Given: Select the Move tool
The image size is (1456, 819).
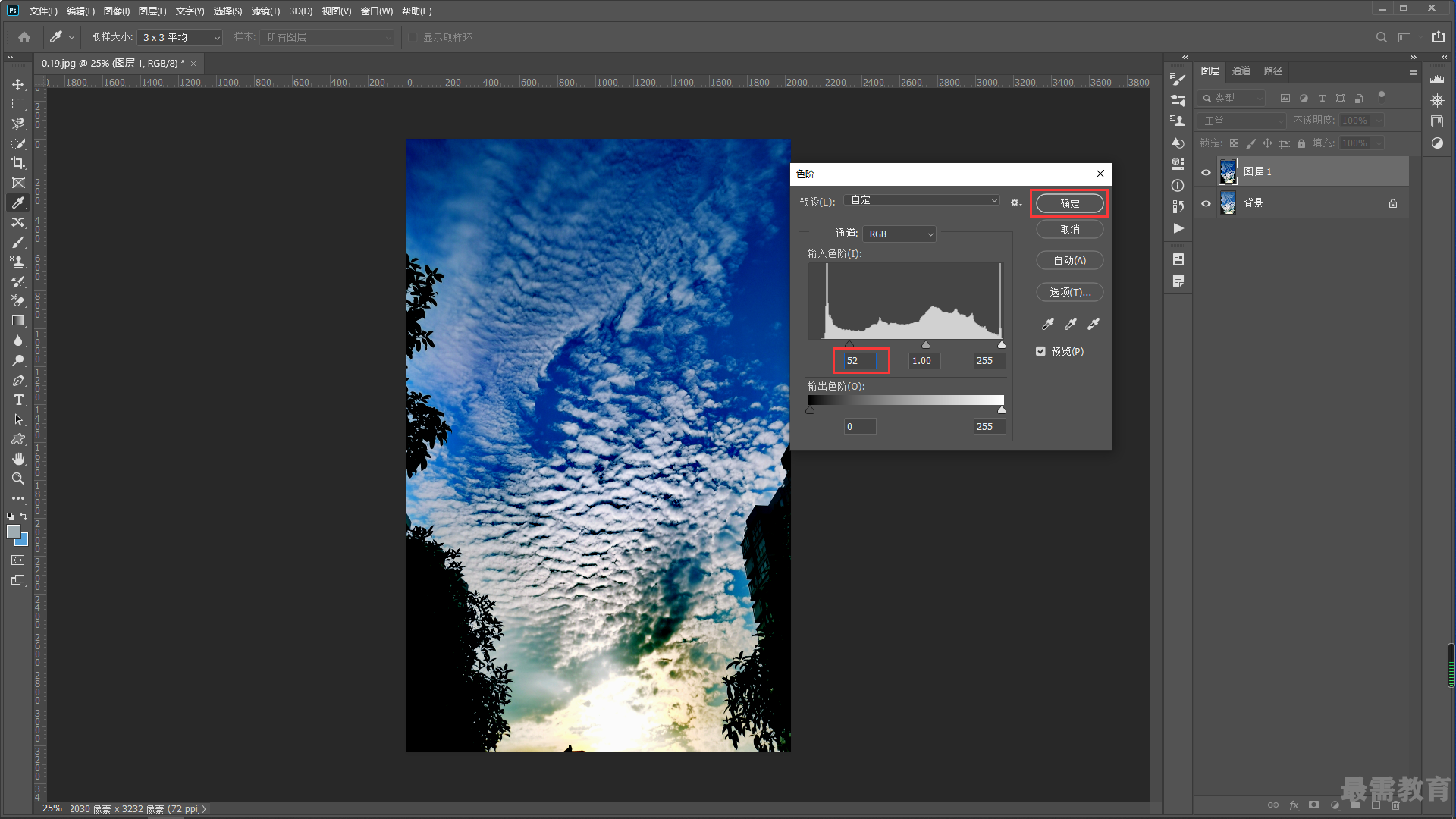Looking at the screenshot, I should [18, 84].
